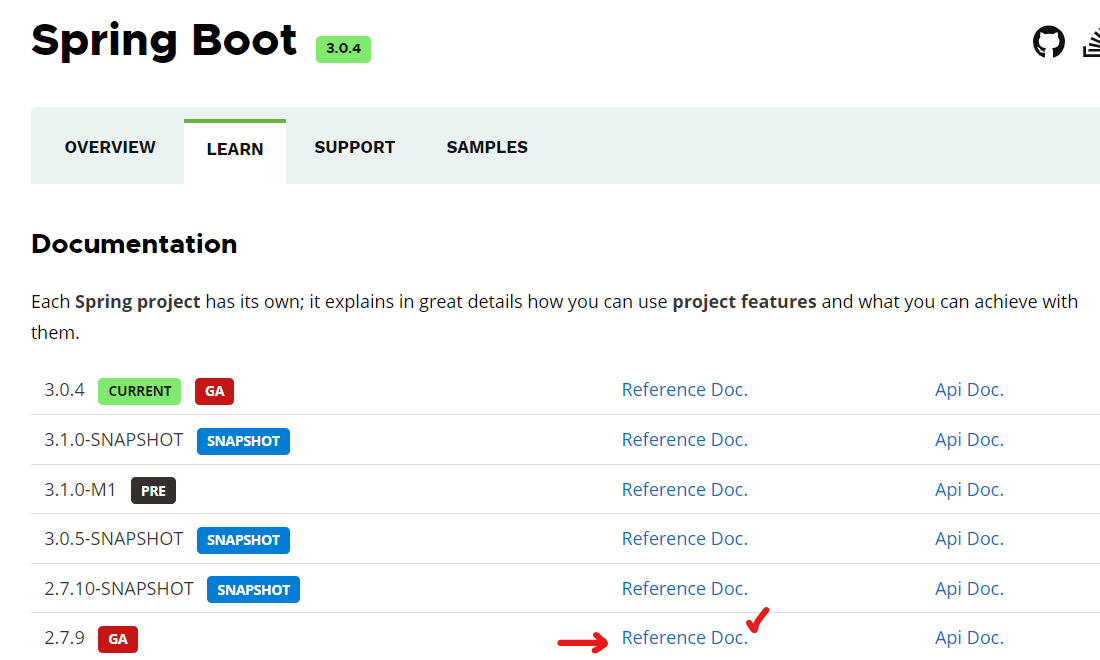Open Reference Doc. for version 3.0.4
This screenshot has width=1100, height=660.
point(685,390)
